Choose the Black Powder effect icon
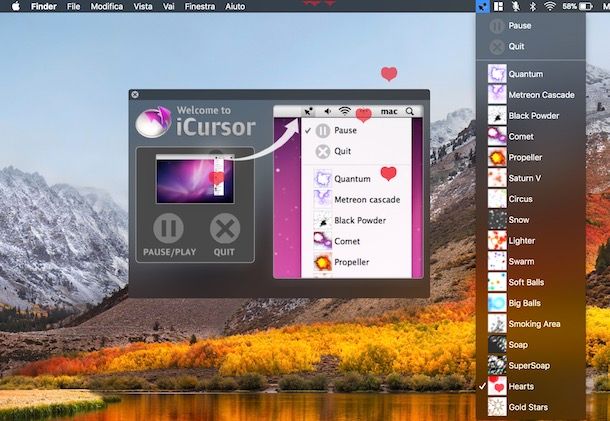This screenshot has height=421, width=610. click(497, 116)
